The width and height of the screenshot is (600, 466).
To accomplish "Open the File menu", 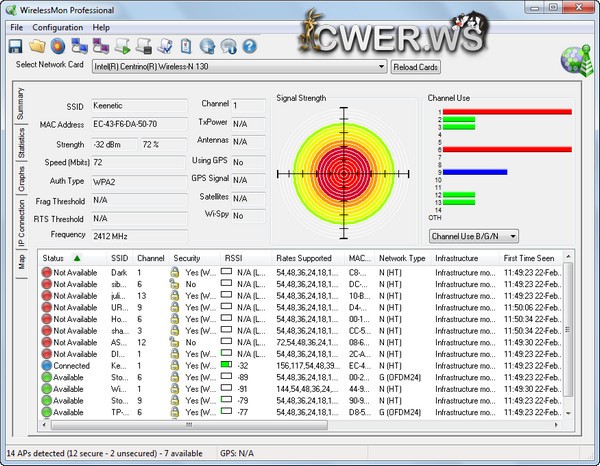I will tap(16, 27).
